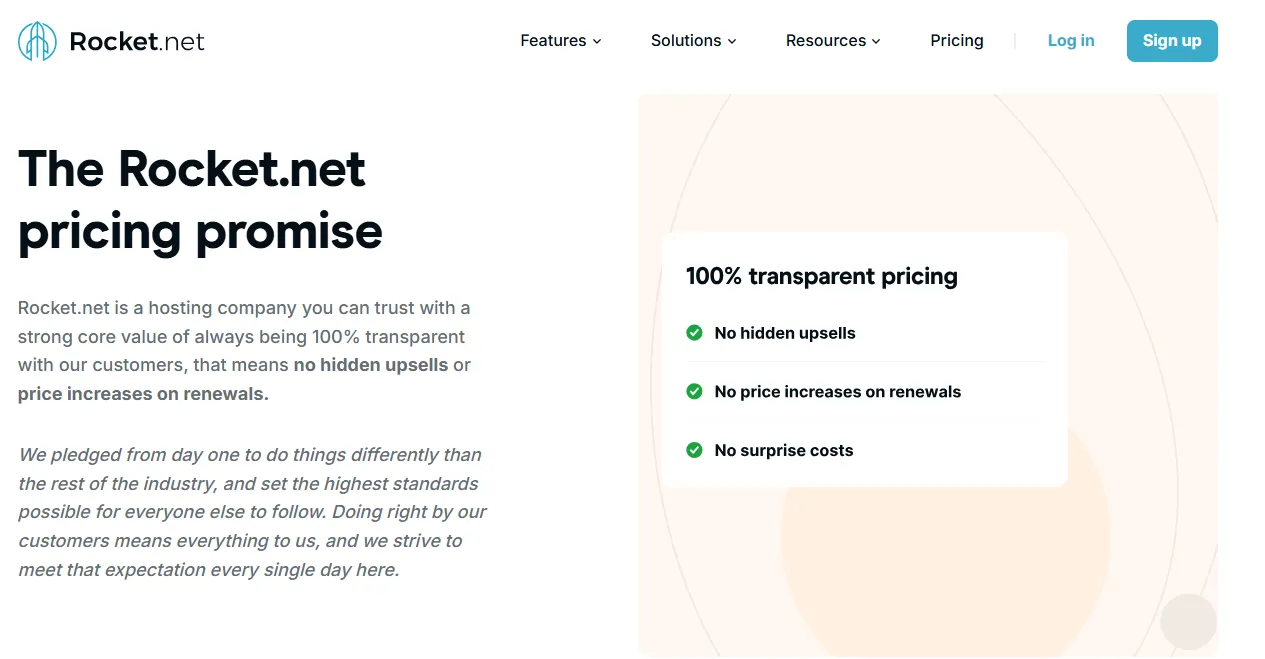Click the Log in link

click(x=1070, y=40)
